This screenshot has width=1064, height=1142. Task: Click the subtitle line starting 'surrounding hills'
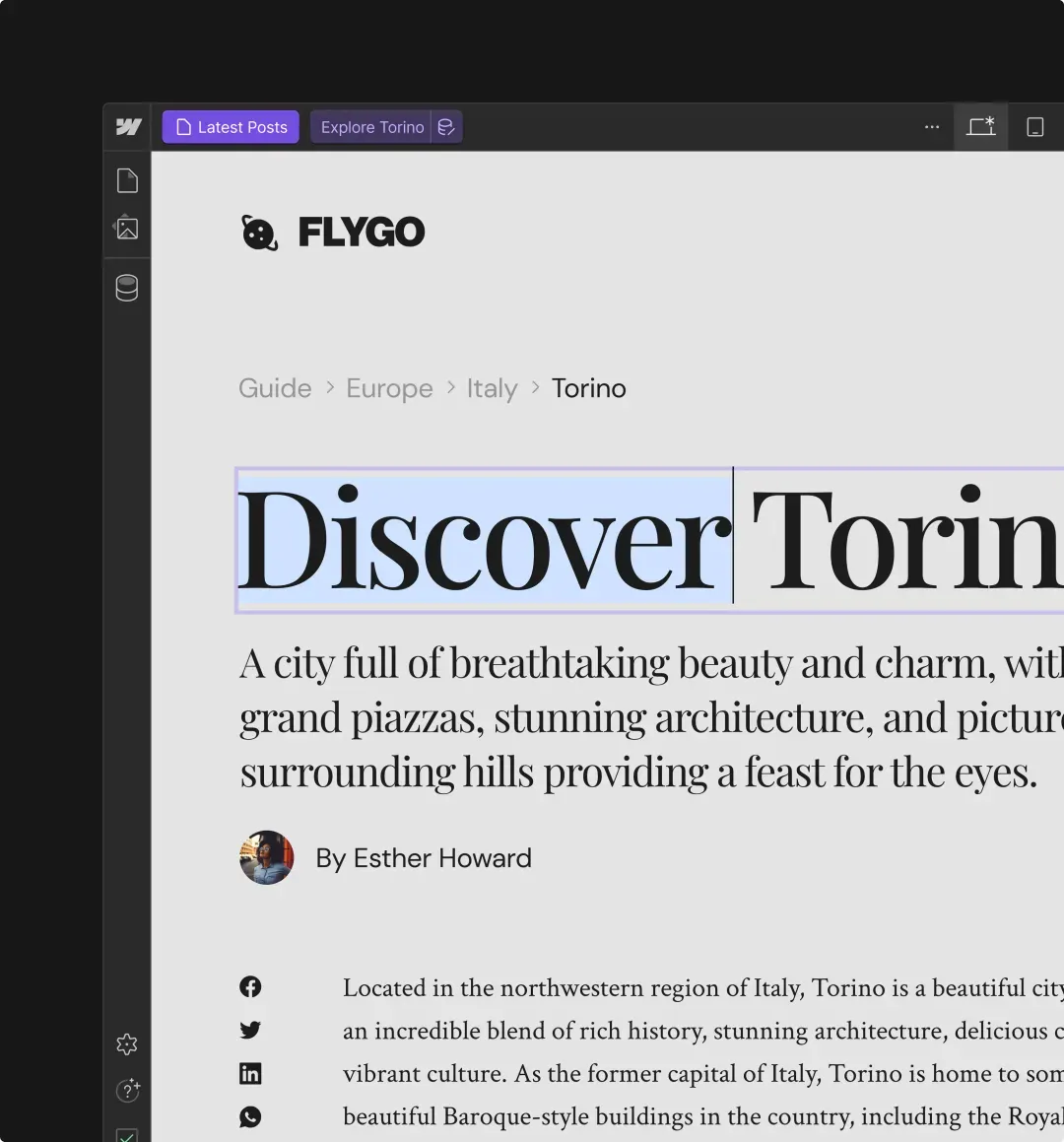638,773
